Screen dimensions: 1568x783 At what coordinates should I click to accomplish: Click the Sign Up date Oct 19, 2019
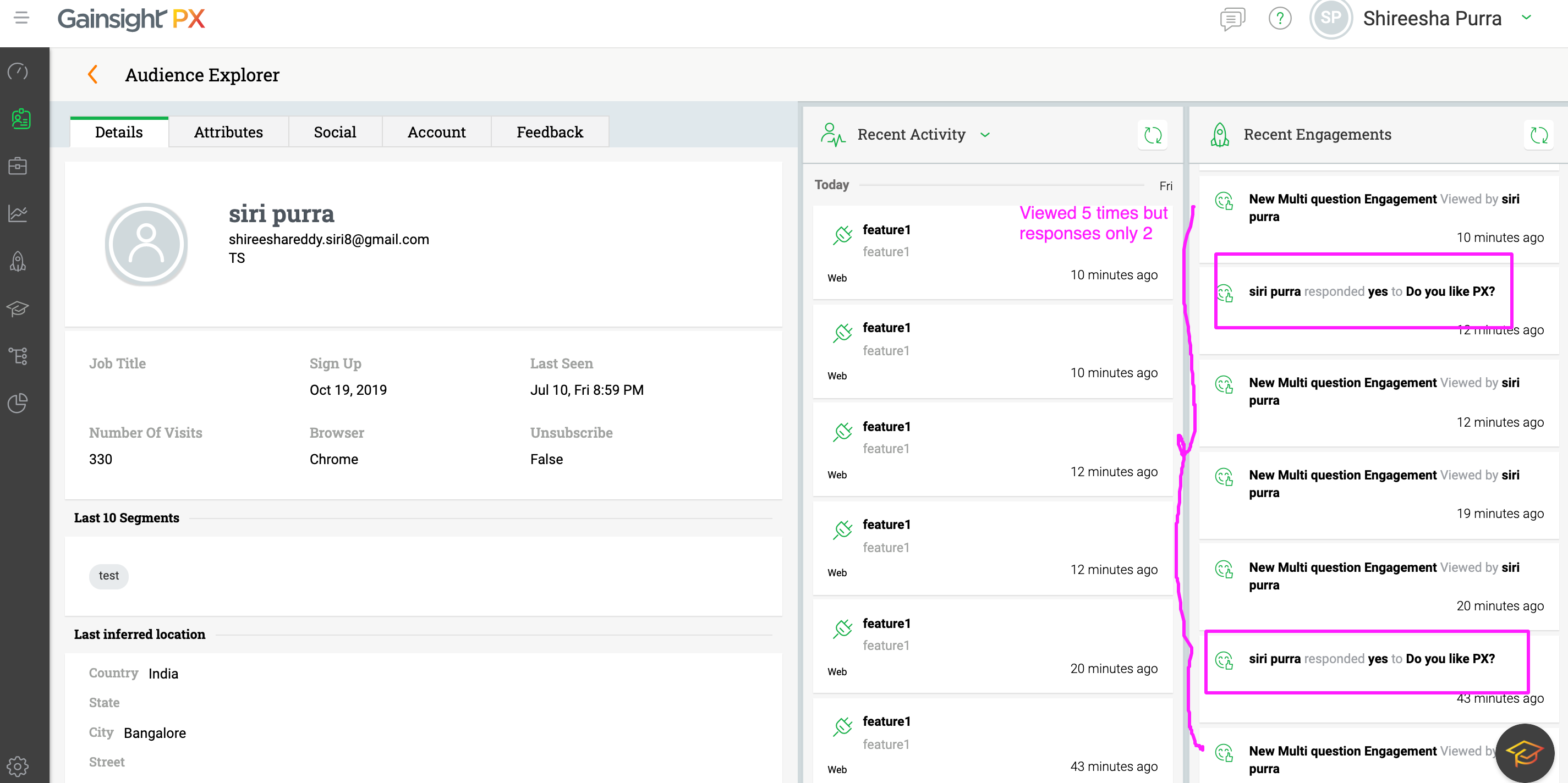click(x=348, y=390)
